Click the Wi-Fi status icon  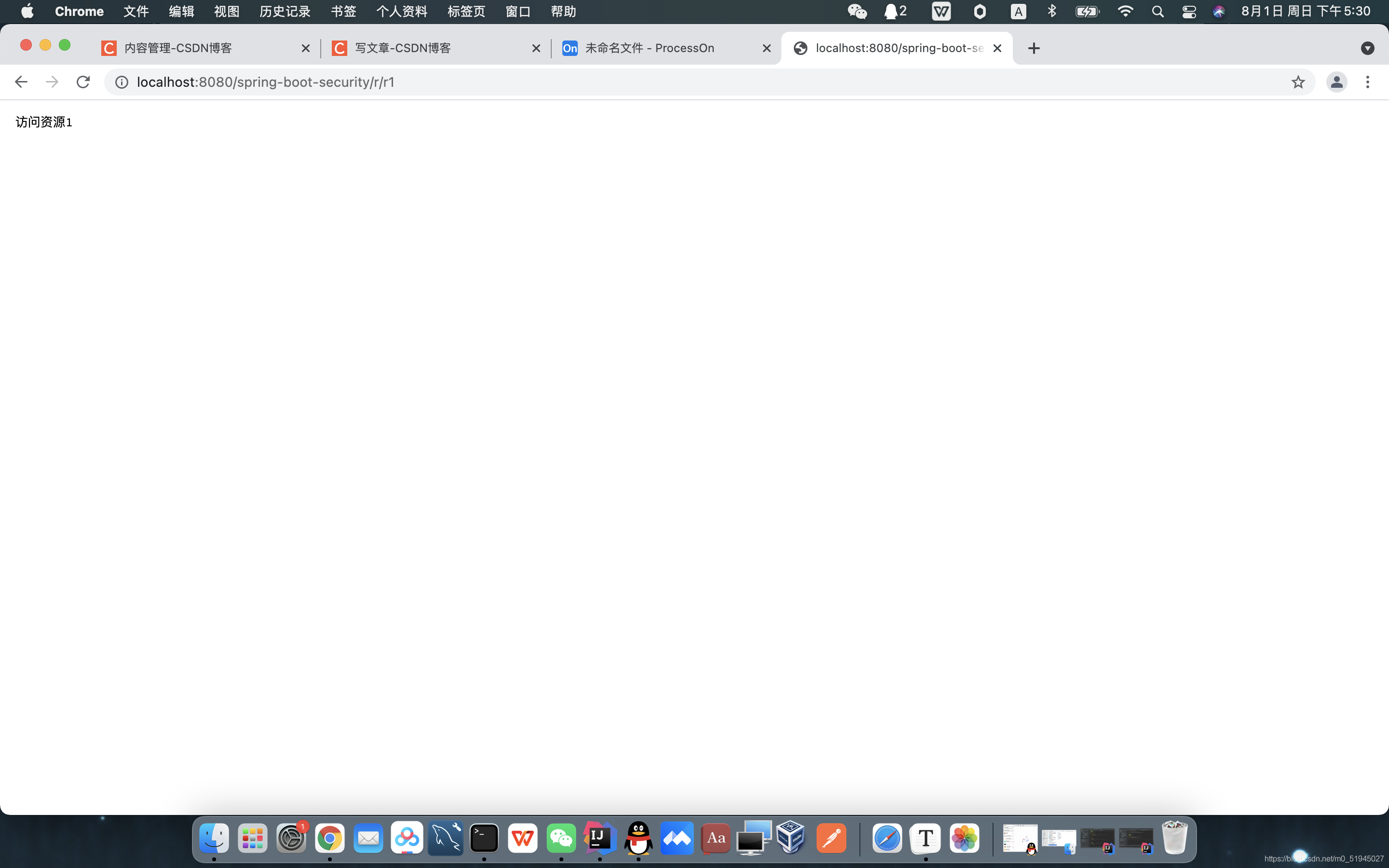tap(1125, 12)
